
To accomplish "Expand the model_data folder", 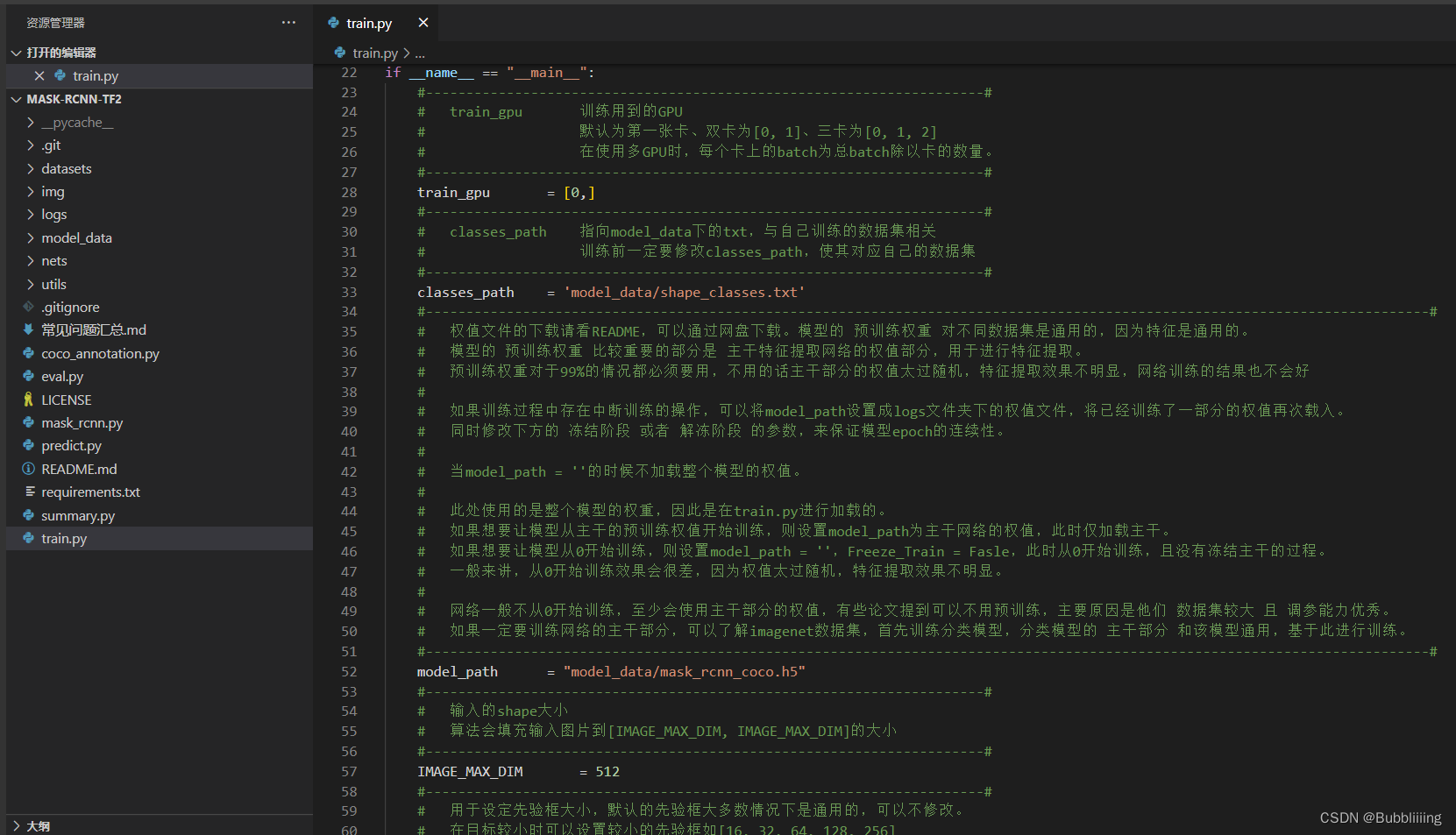I will point(31,238).
